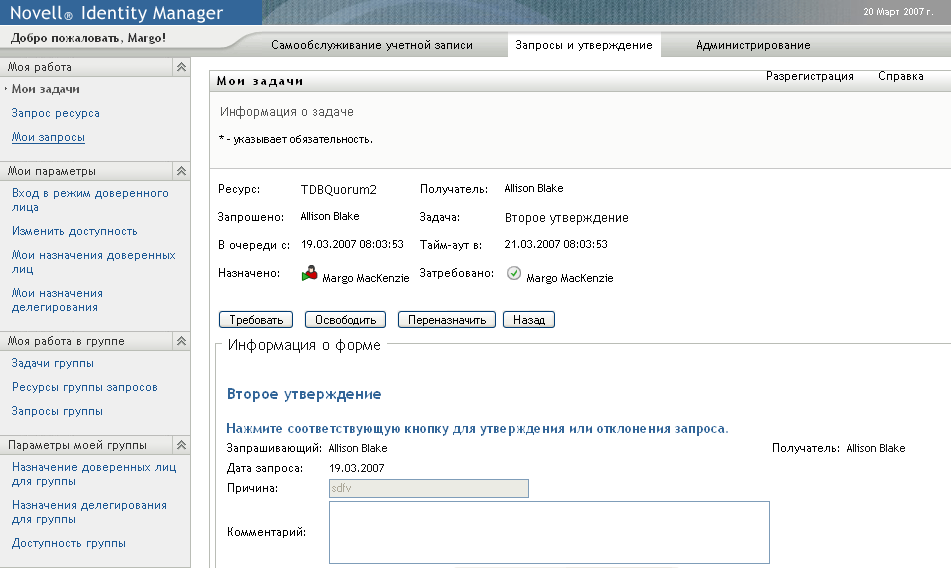Click the Переназначить button
Viewport: 951px width, 568px height.
coord(446,319)
